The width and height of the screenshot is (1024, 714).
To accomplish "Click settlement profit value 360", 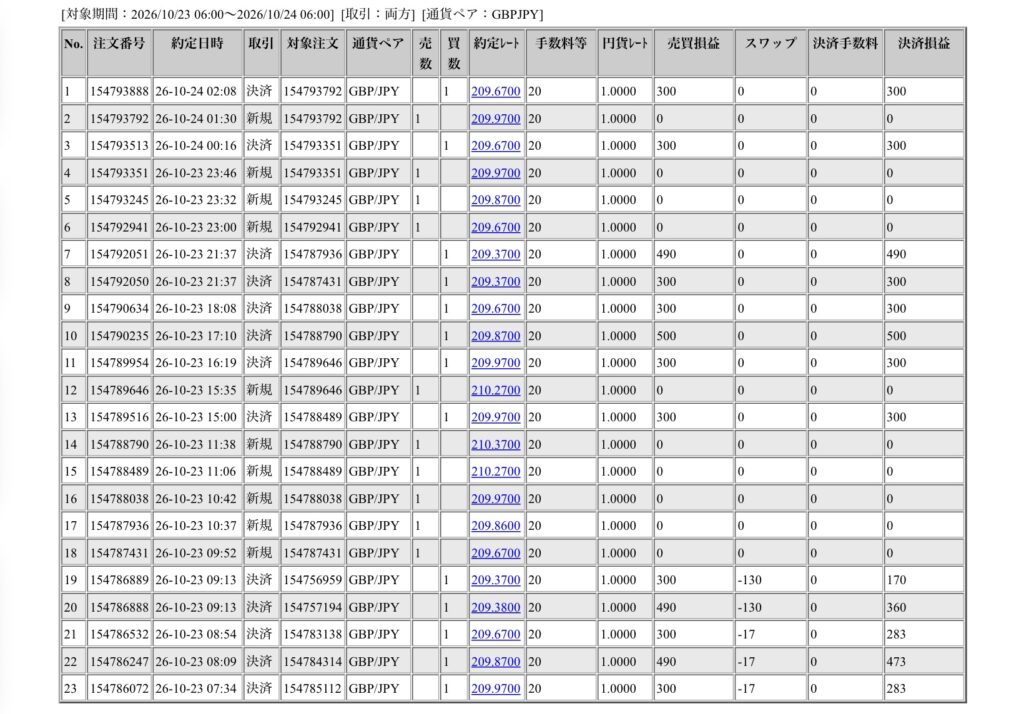I will click(x=896, y=607).
